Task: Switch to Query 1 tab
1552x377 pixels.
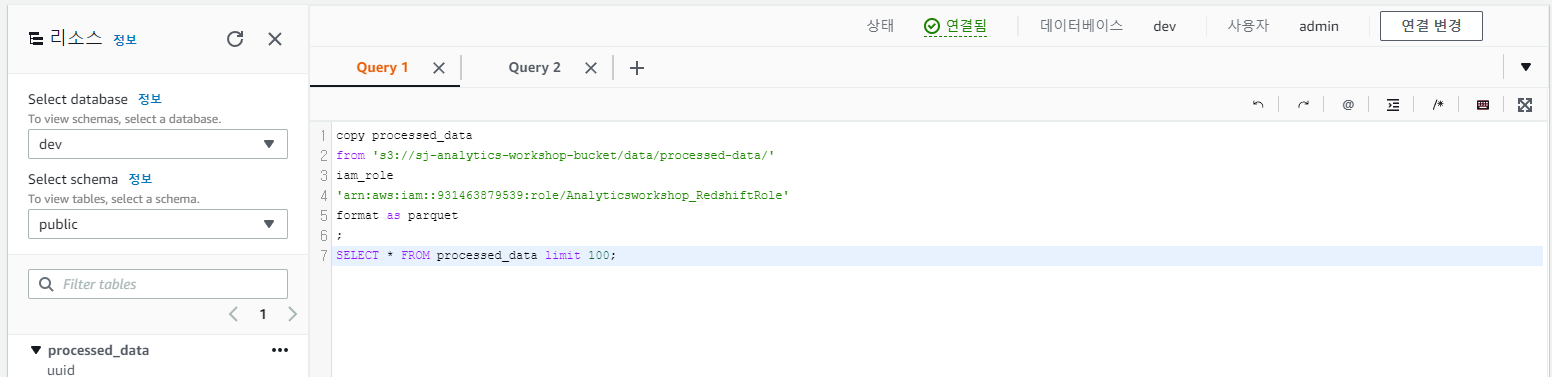Action: coord(383,68)
